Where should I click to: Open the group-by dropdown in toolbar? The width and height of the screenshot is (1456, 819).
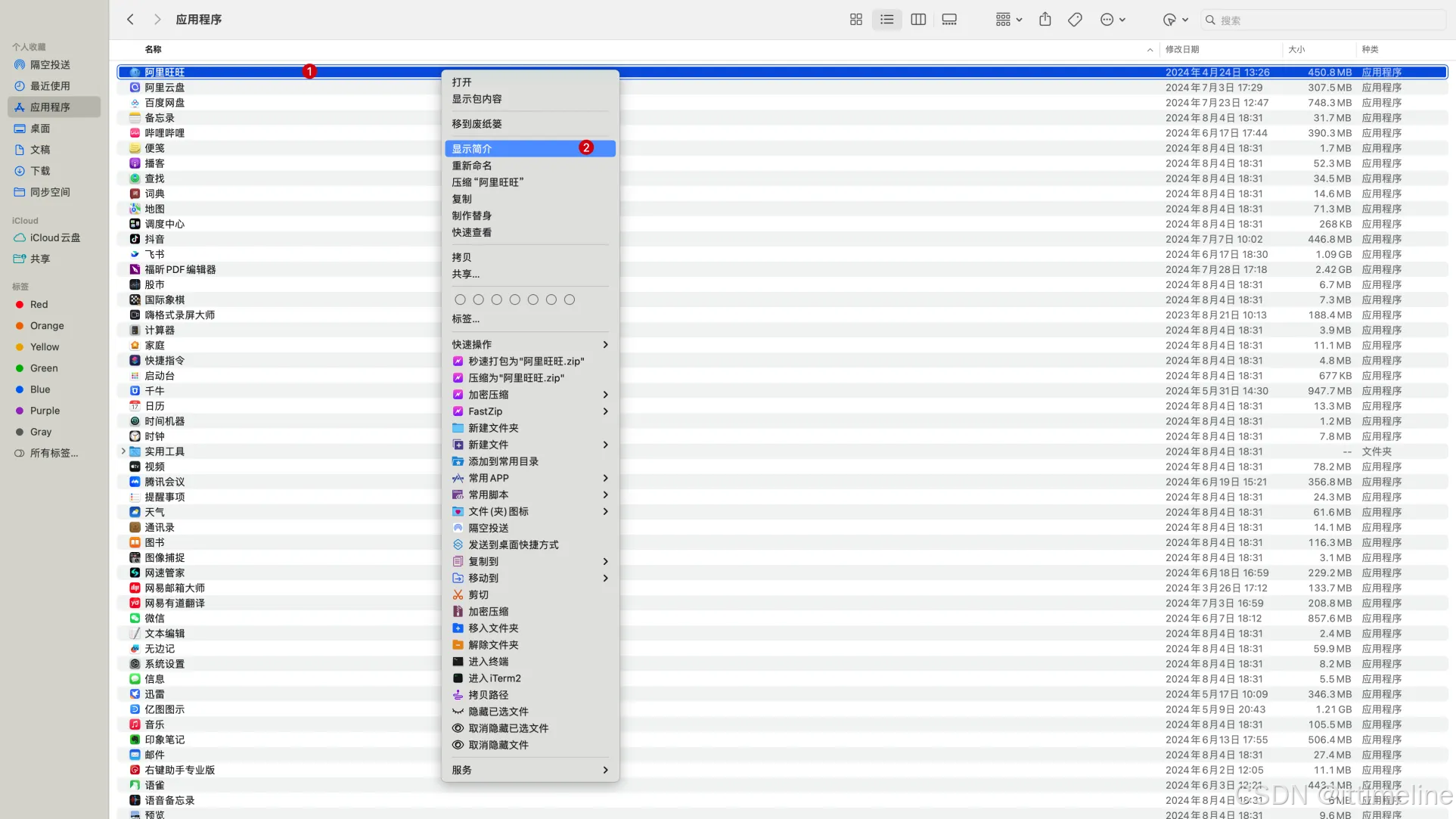click(x=1009, y=20)
